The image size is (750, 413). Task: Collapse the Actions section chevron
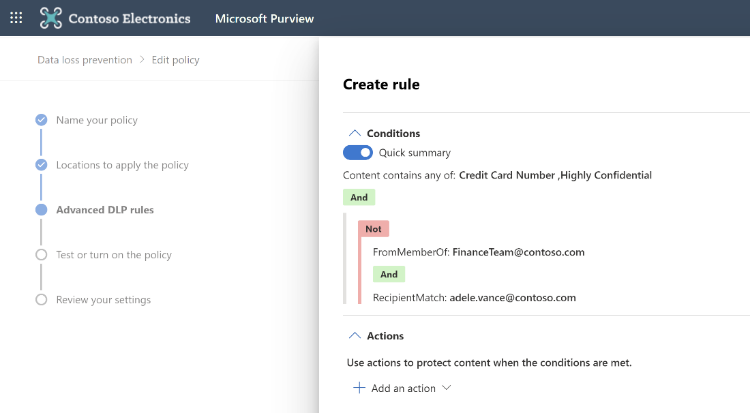tap(353, 336)
